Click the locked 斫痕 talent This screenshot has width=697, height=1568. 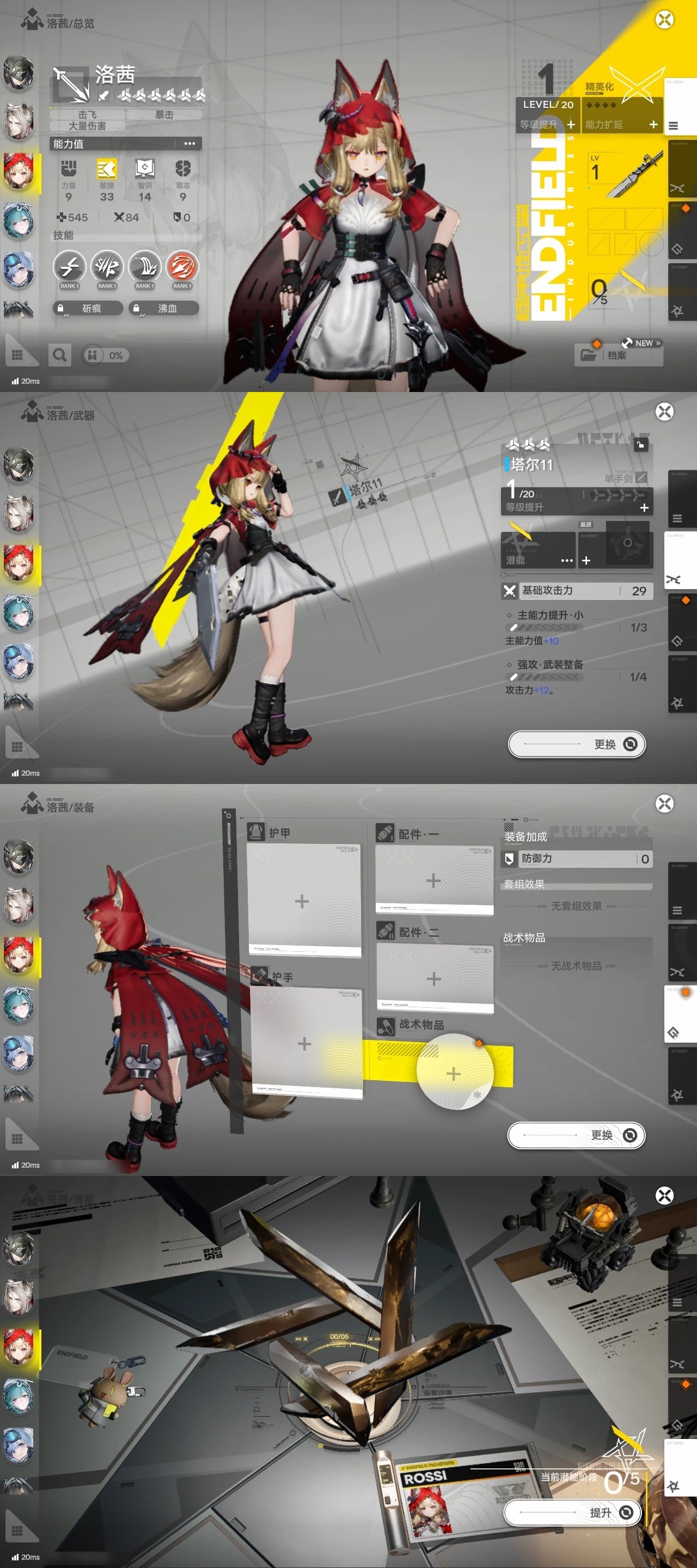[x=88, y=309]
